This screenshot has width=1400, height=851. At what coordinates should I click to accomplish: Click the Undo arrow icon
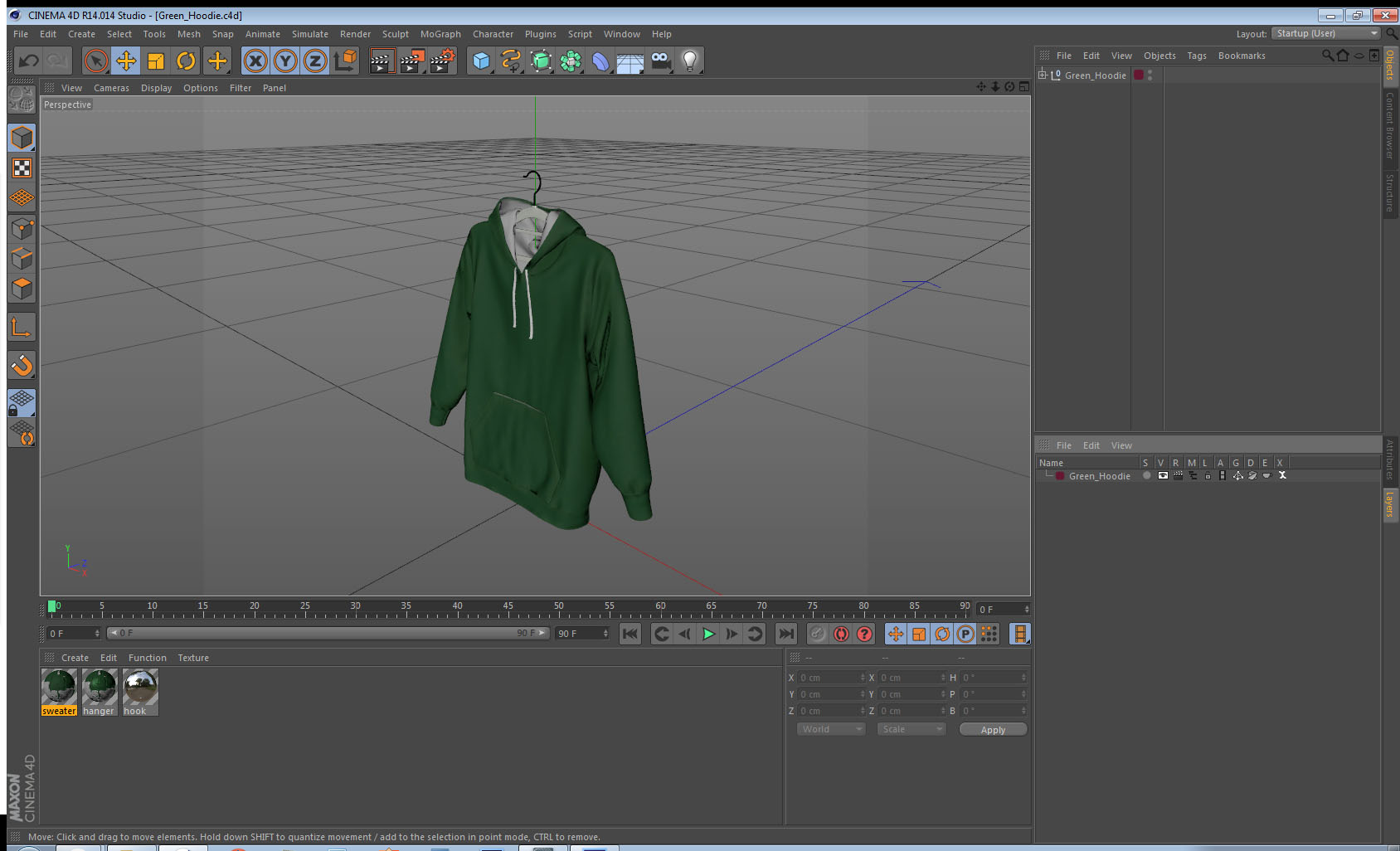[x=28, y=61]
